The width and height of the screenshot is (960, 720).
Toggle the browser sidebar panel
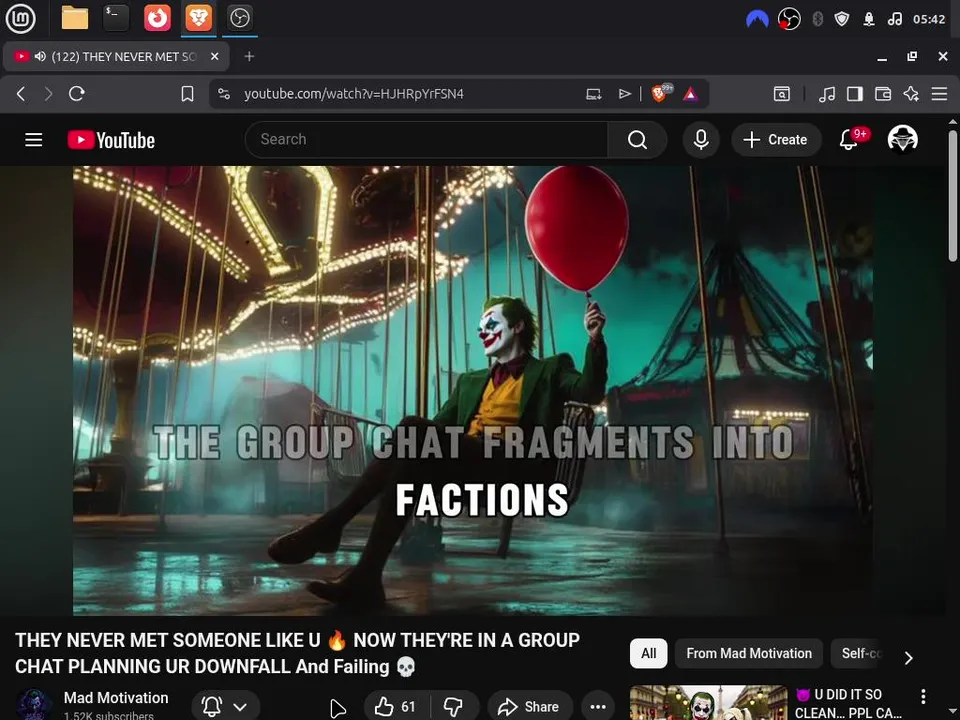[x=855, y=94]
